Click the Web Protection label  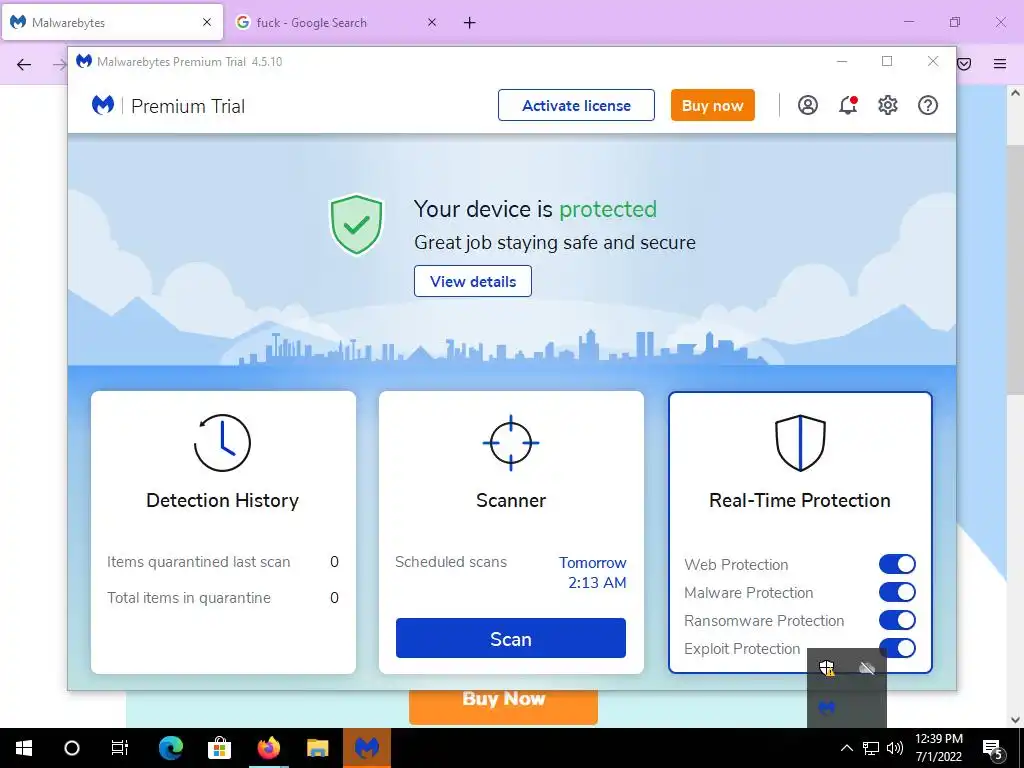pyautogui.click(x=736, y=564)
